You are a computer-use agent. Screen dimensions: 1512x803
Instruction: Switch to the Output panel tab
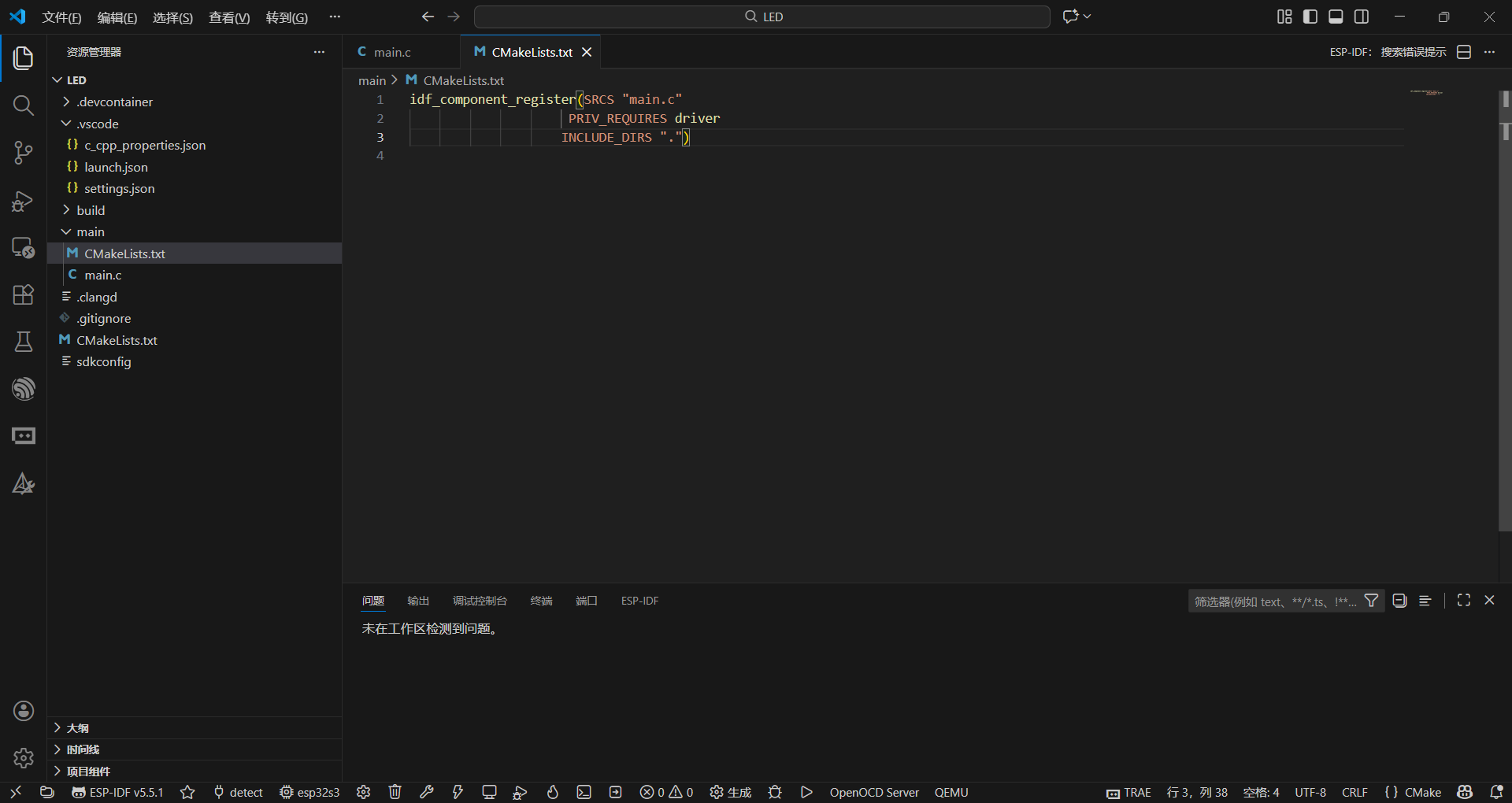[x=418, y=601]
